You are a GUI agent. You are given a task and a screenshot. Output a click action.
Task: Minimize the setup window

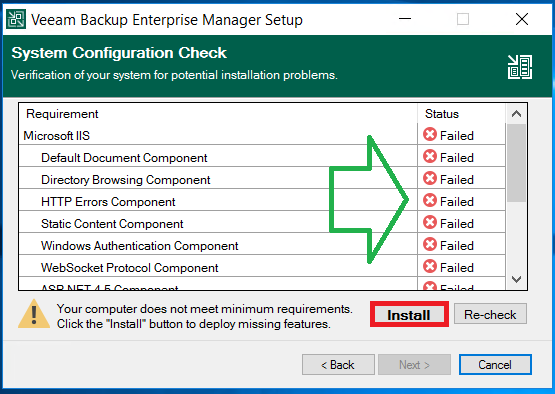point(405,19)
